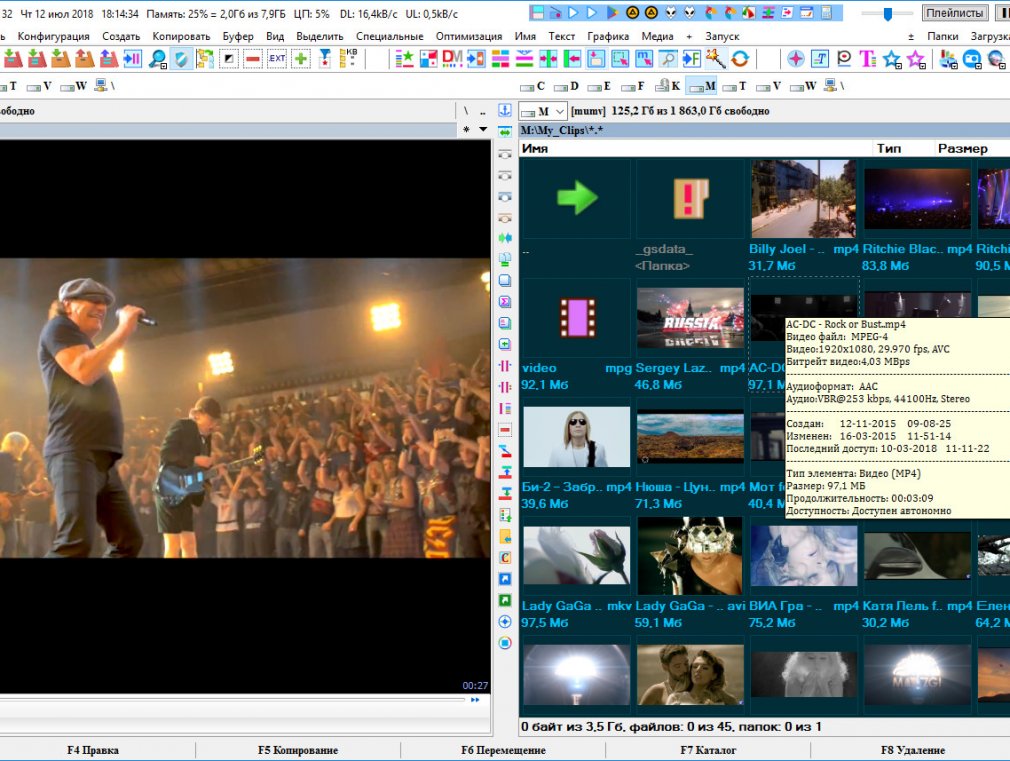
Task: Click the blue camera icon
Action: [x=972, y=59]
